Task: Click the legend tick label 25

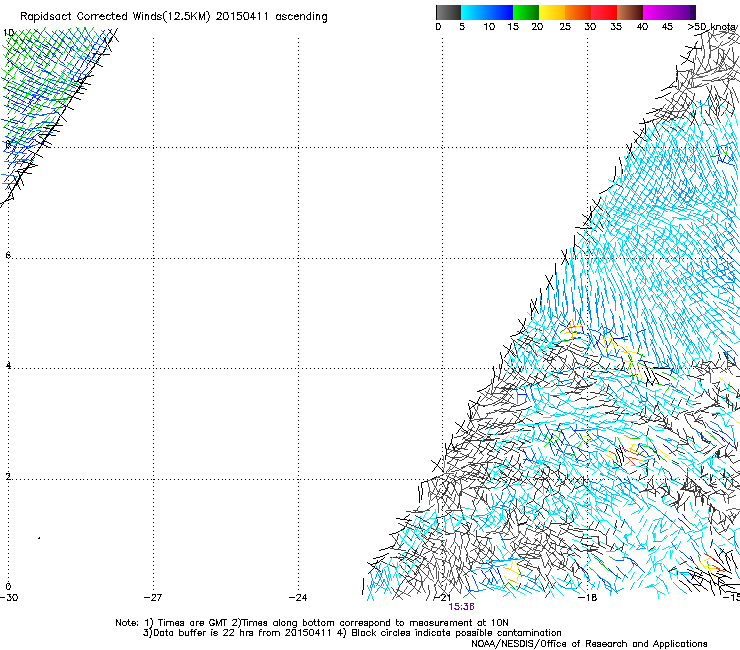Action: tap(565, 27)
